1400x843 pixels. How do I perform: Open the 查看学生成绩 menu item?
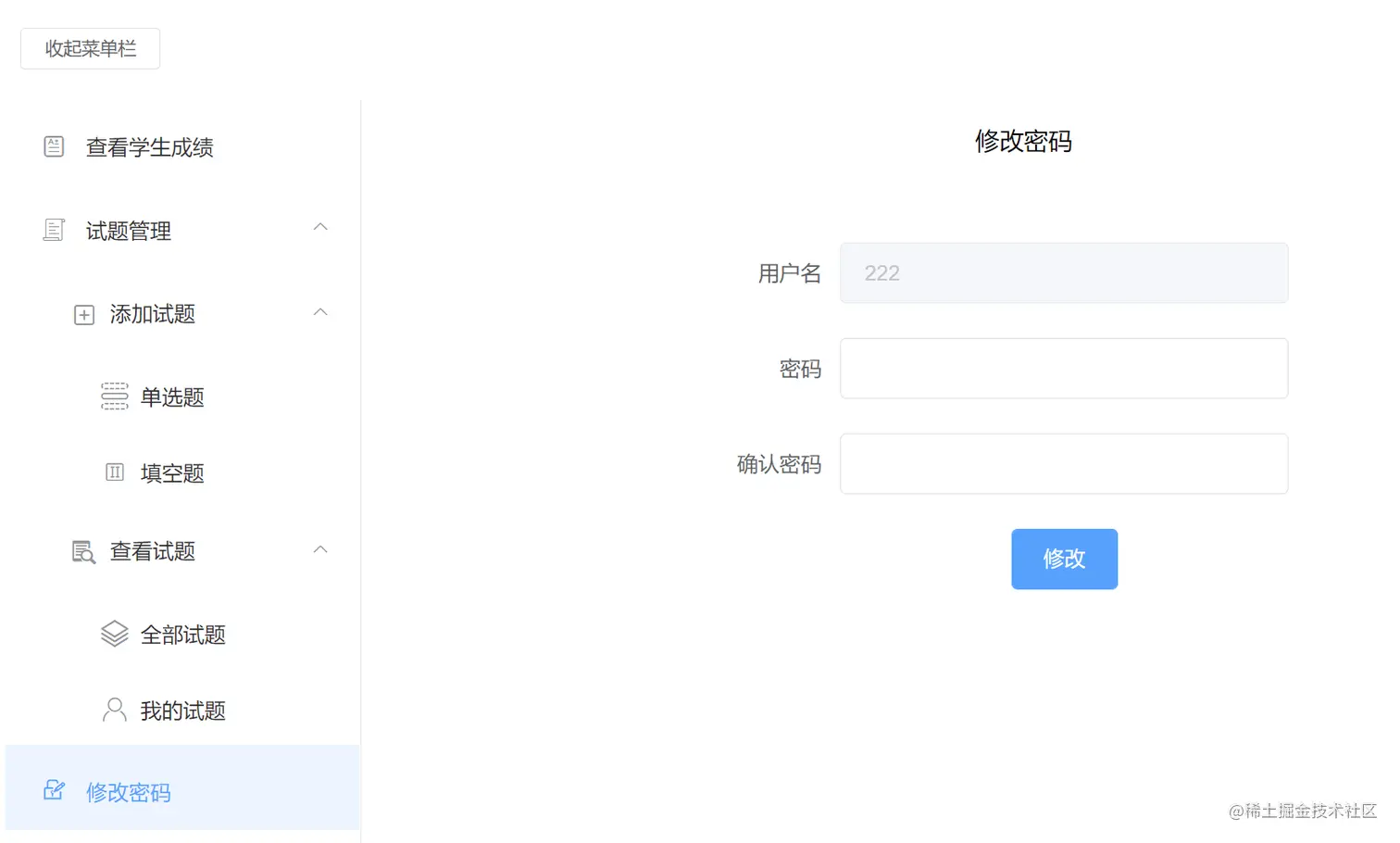click(150, 147)
